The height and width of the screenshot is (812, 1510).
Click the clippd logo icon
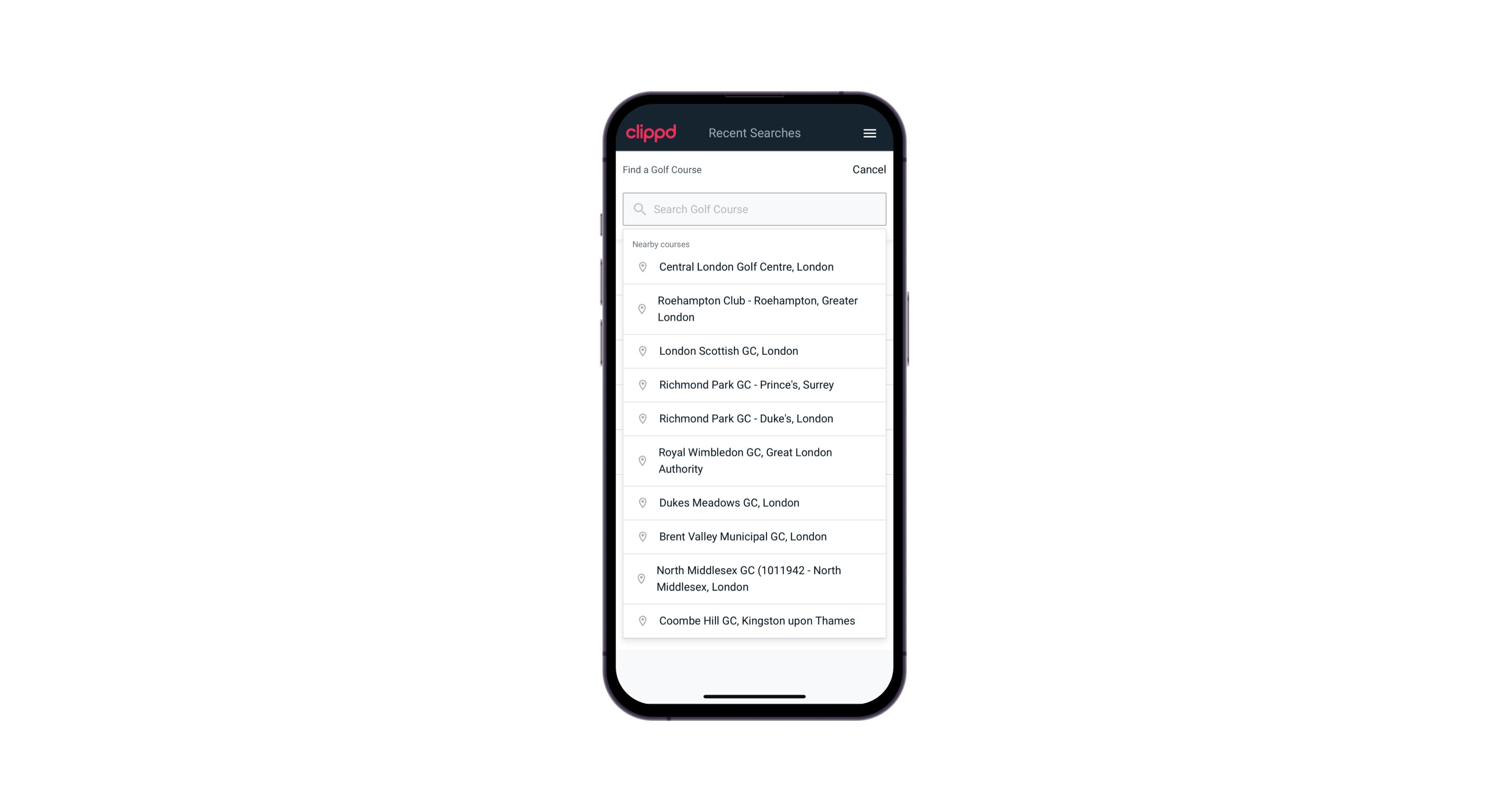click(651, 133)
